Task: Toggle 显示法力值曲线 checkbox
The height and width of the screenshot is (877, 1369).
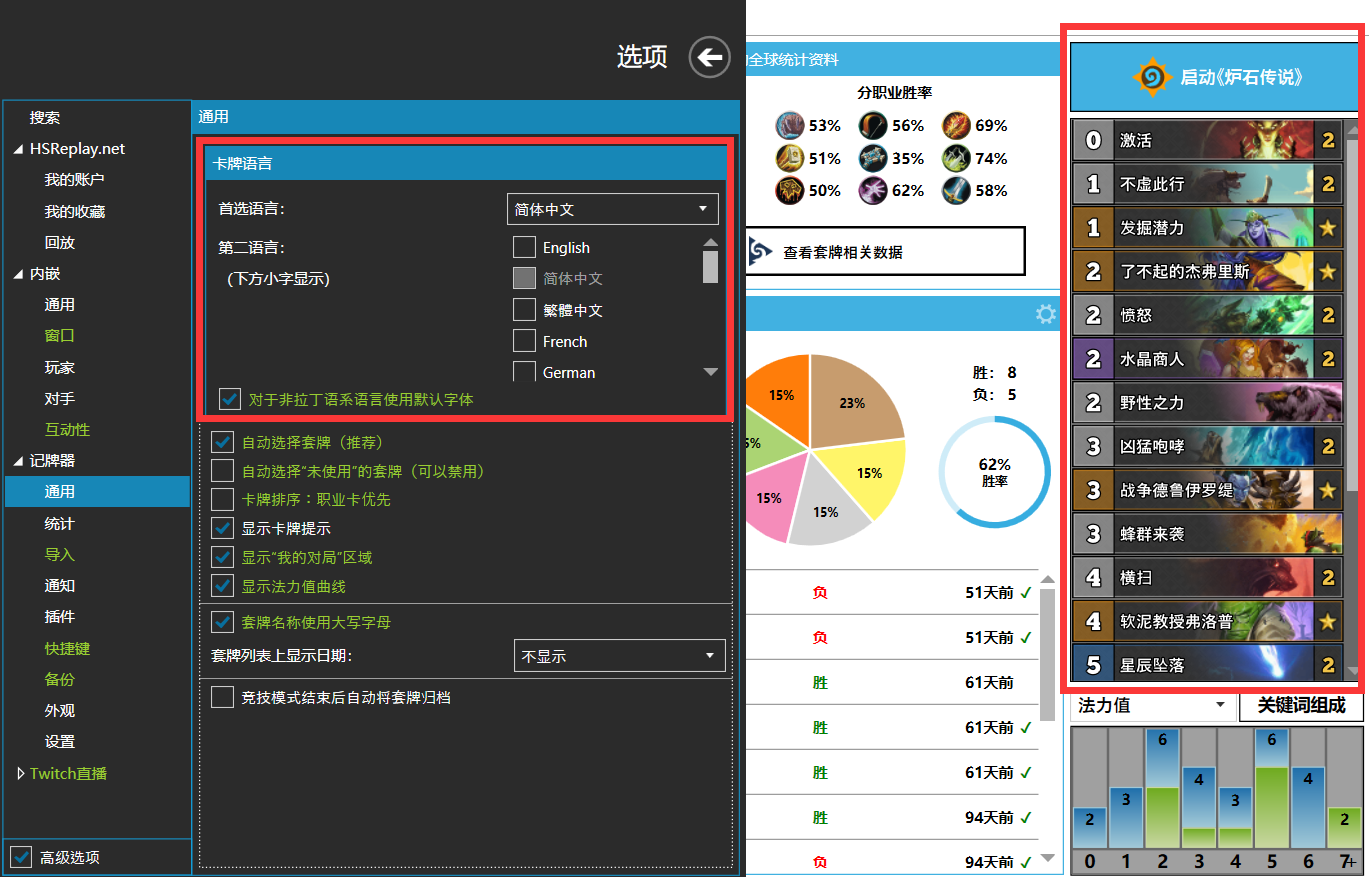Action: [x=222, y=586]
